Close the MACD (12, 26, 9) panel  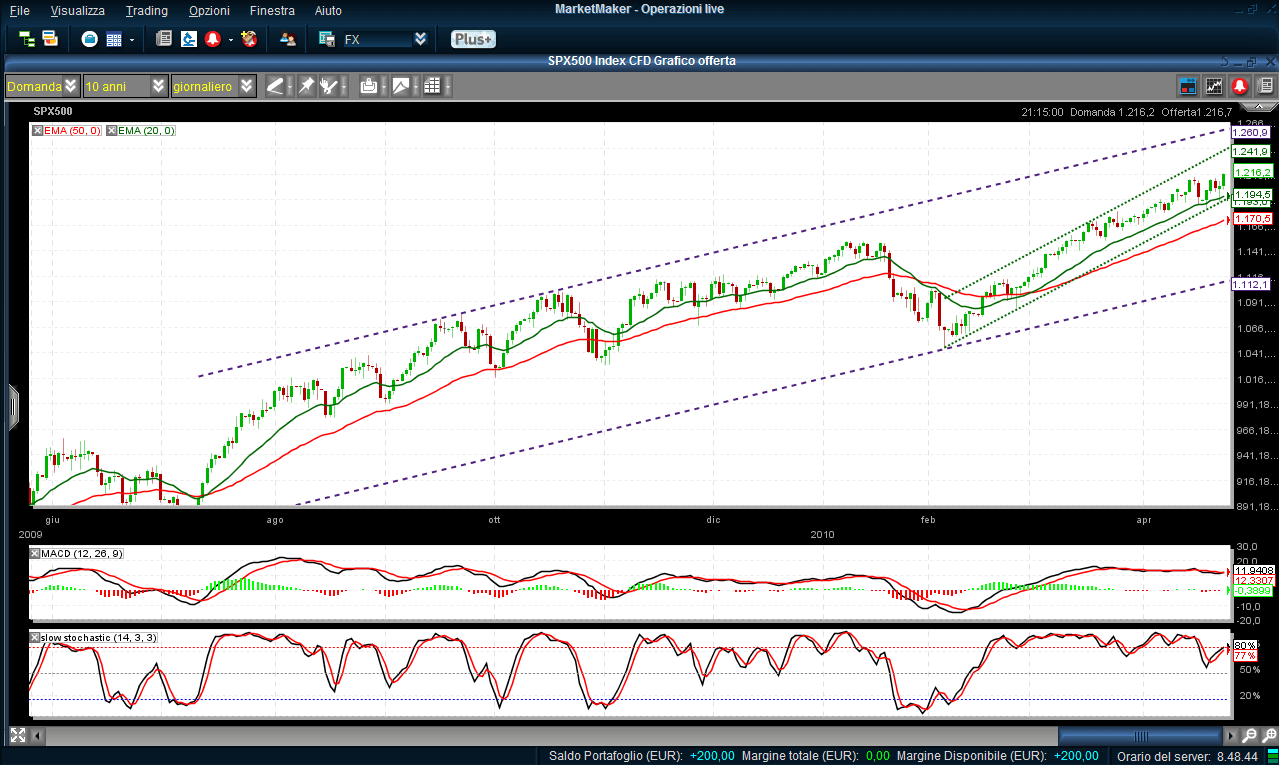point(35,553)
